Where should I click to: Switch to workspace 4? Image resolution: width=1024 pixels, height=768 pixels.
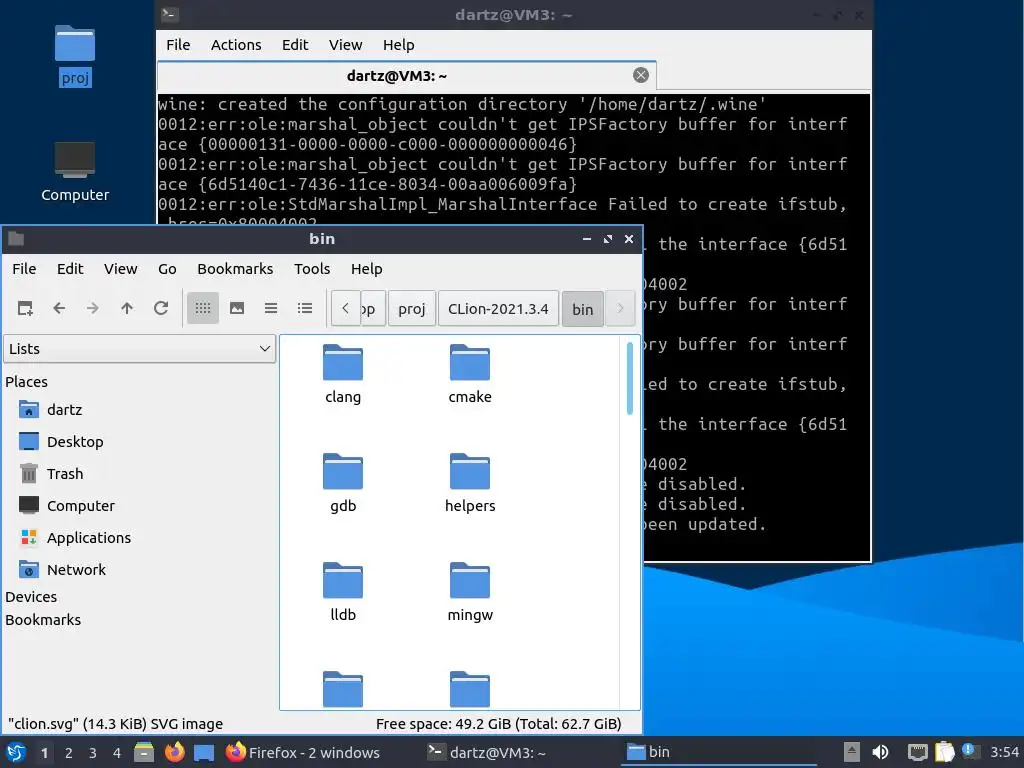[117, 753]
